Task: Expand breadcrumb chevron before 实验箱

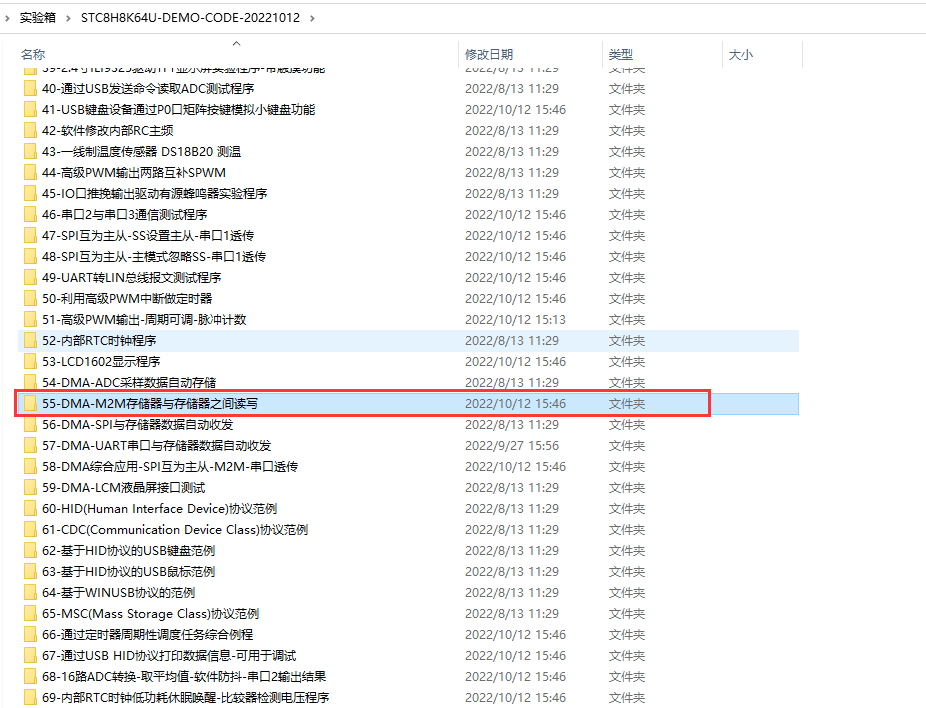Action: [x=6, y=18]
